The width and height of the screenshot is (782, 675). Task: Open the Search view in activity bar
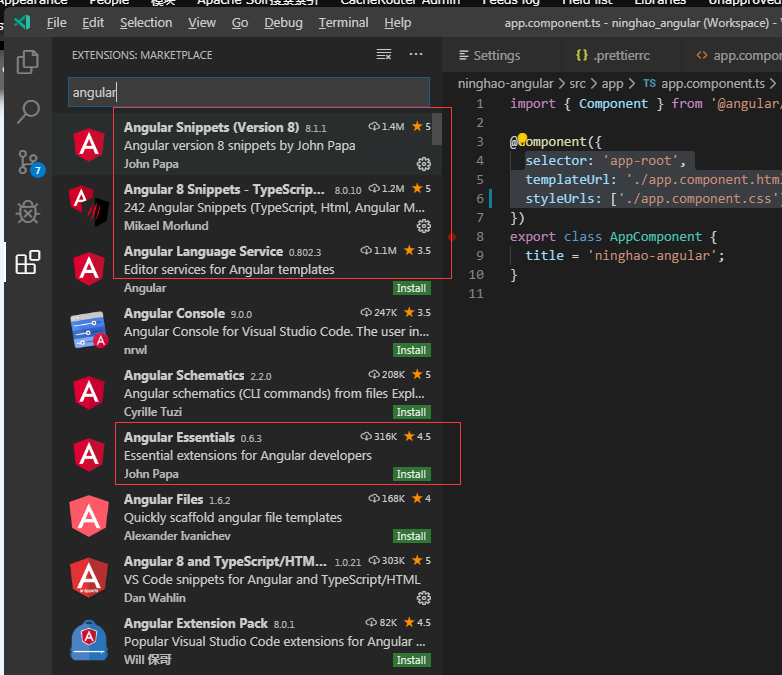28,112
